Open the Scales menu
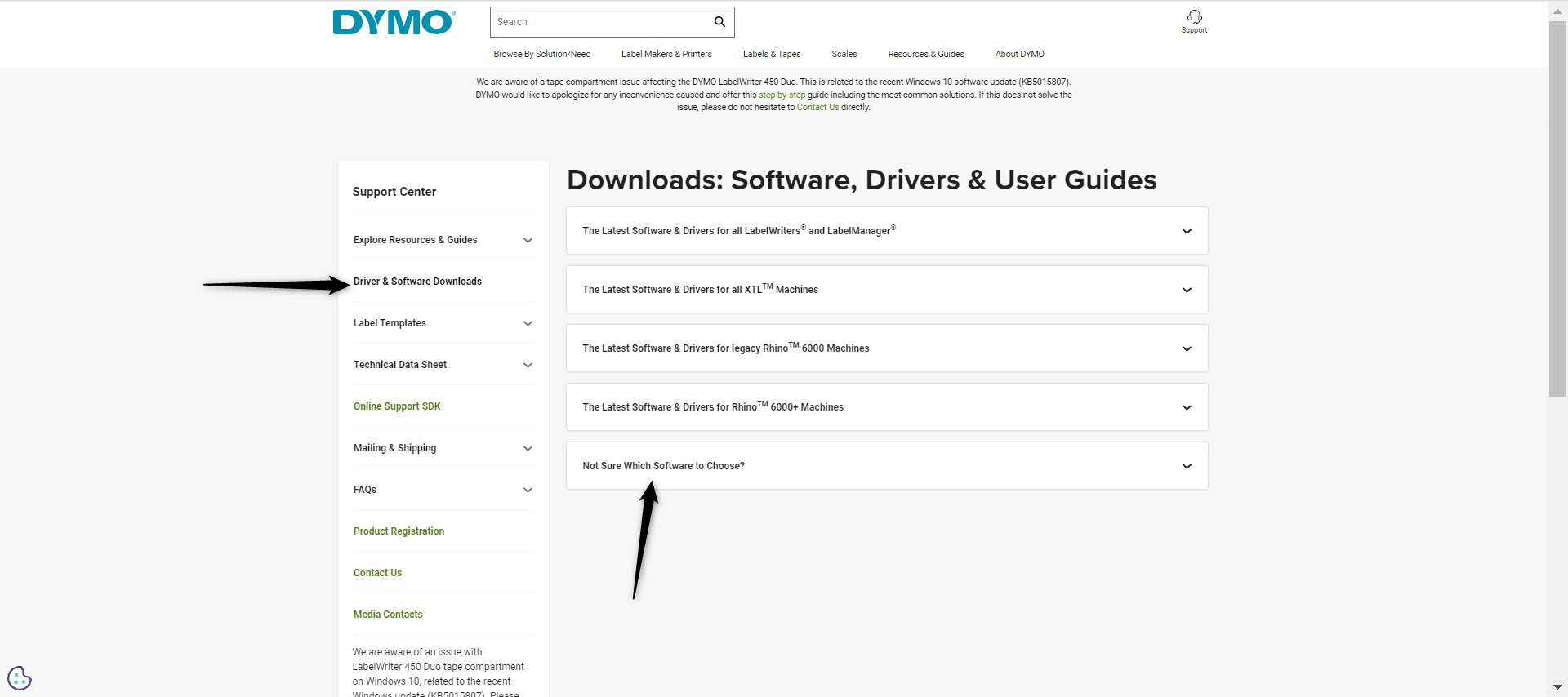This screenshot has height=697, width=1568. click(844, 54)
